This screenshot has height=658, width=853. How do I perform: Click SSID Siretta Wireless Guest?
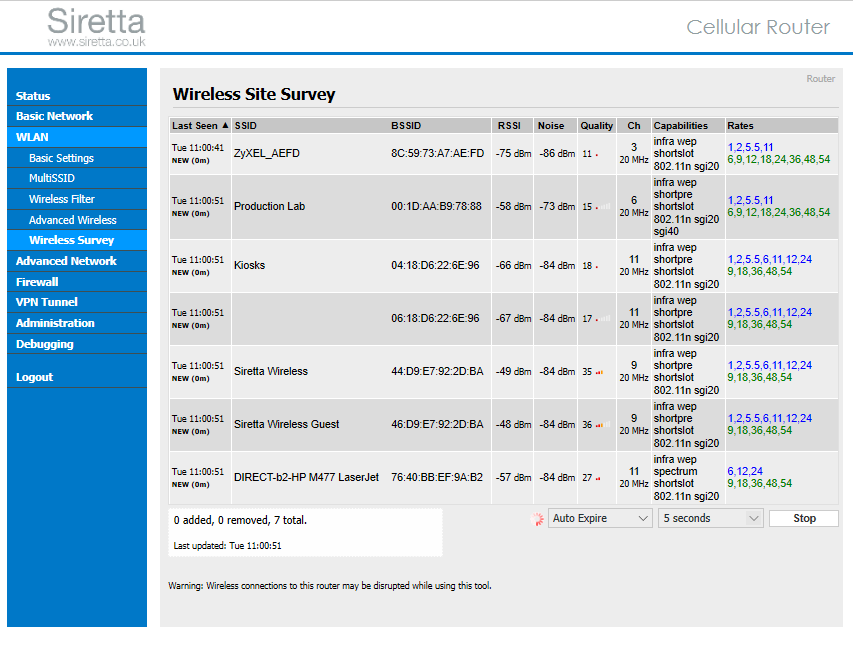pyautogui.click(x=286, y=424)
